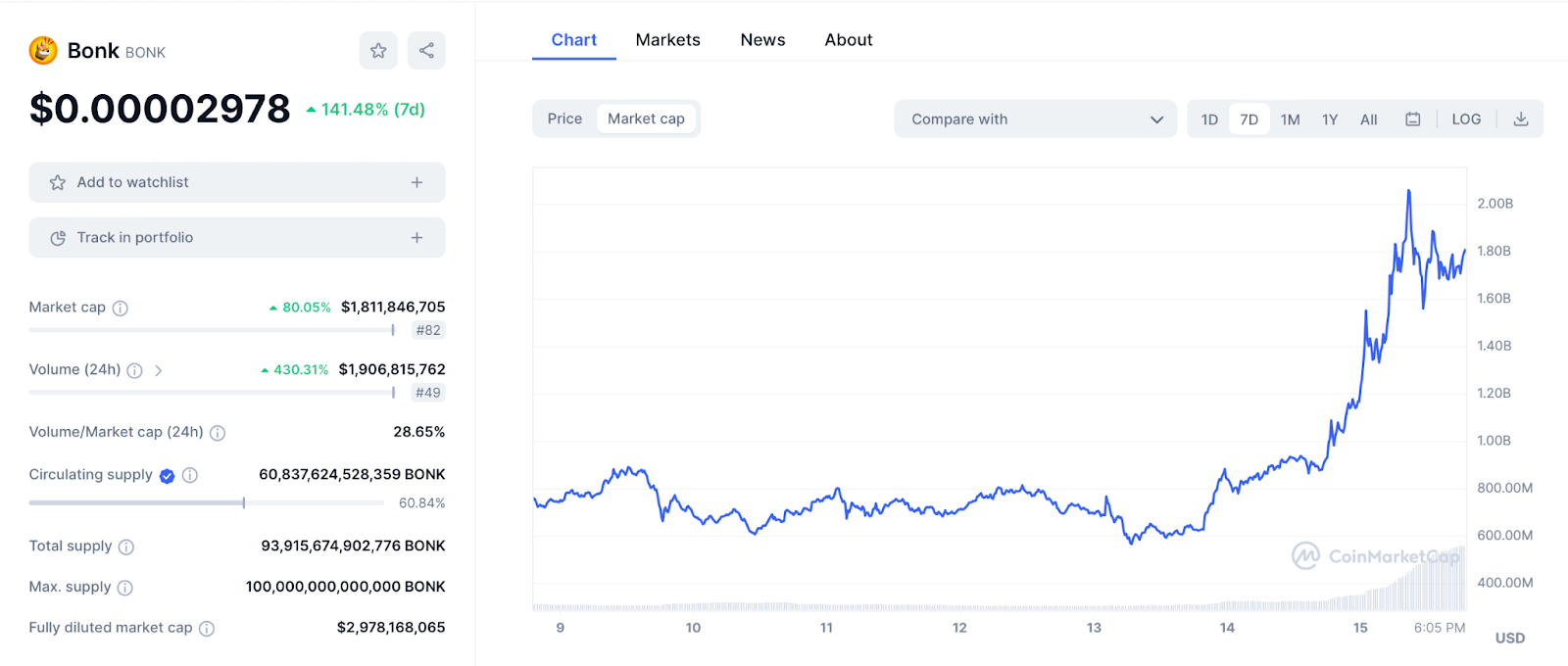Click the Circulating supply verified badge
This screenshot has width=1568, height=666.
pos(168,475)
